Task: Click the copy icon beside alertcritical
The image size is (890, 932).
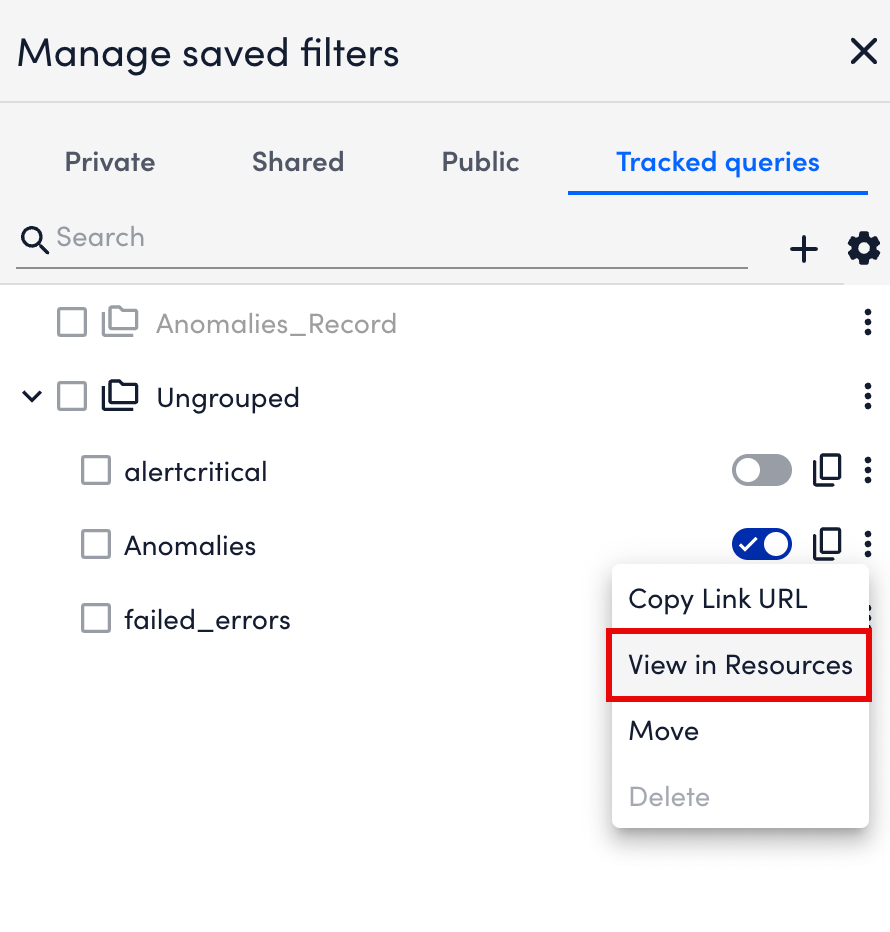Action: pyautogui.click(x=827, y=470)
